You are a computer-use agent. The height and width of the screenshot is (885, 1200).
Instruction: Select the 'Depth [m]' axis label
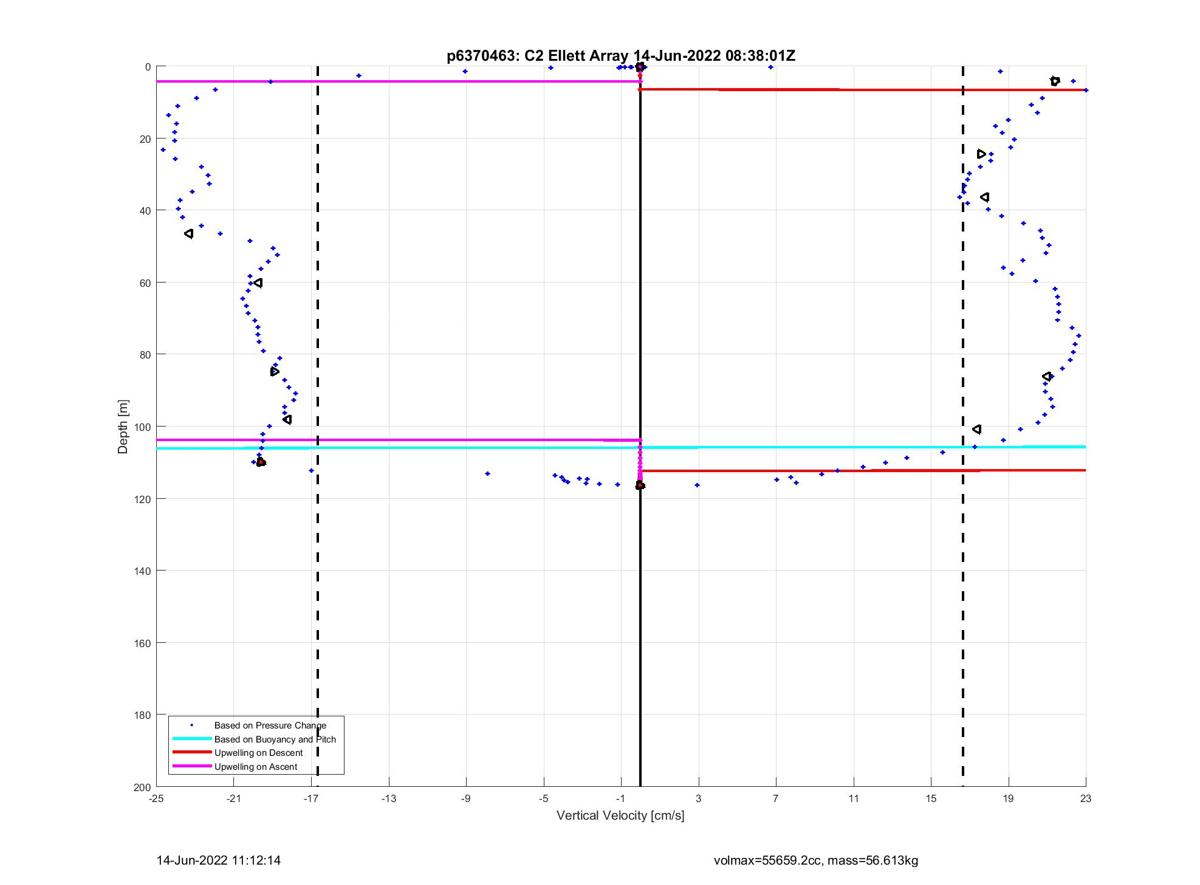tap(124, 426)
